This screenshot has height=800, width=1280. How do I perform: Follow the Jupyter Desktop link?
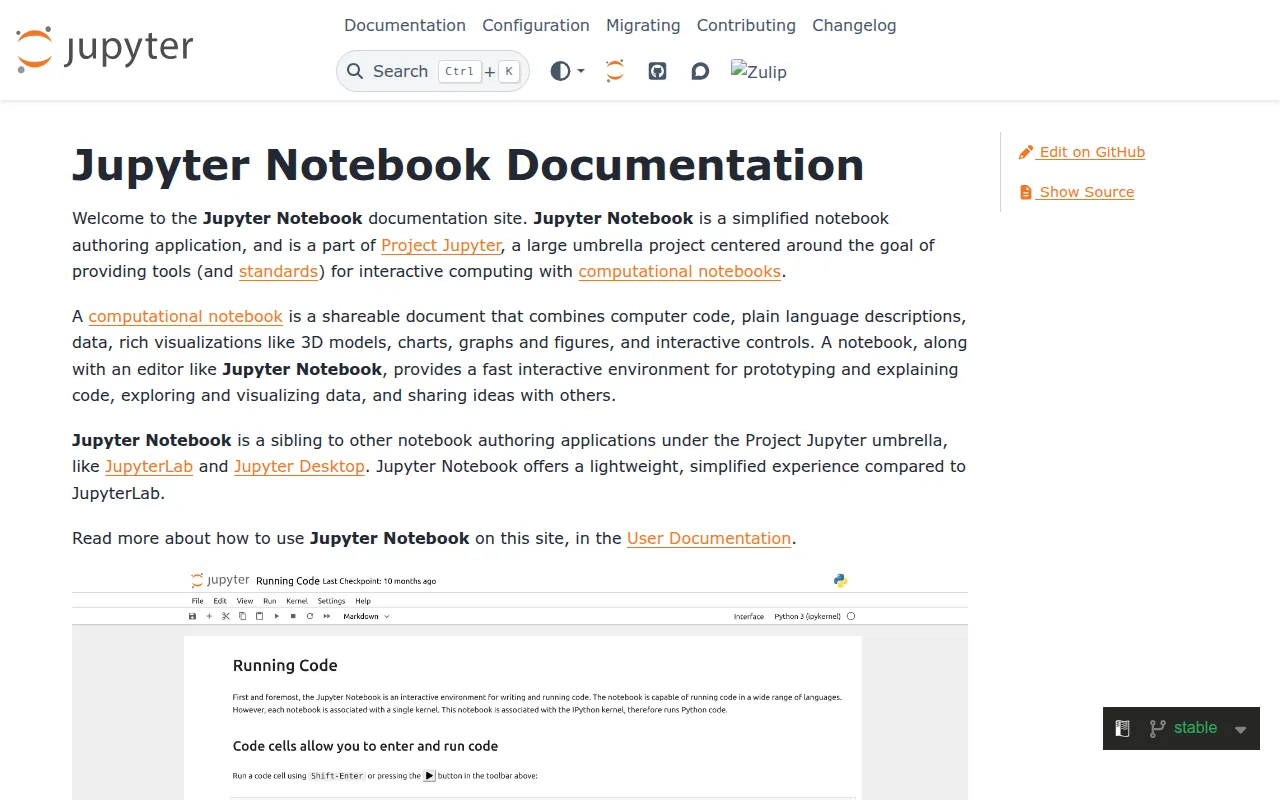click(299, 466)
